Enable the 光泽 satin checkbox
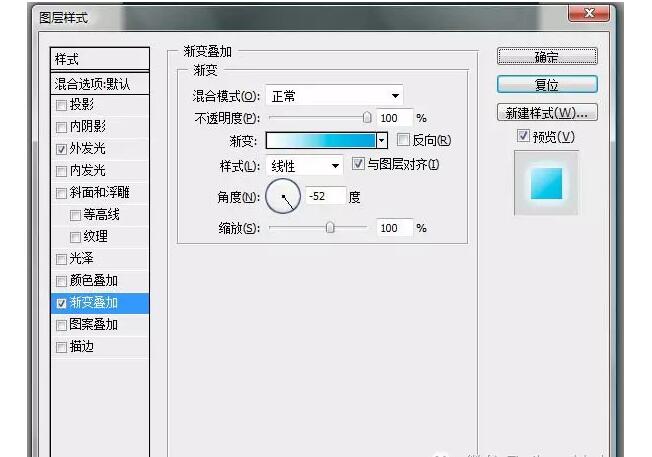Image resolution: width=652 pixels, height=457 pixels. [x=61, y=259]
